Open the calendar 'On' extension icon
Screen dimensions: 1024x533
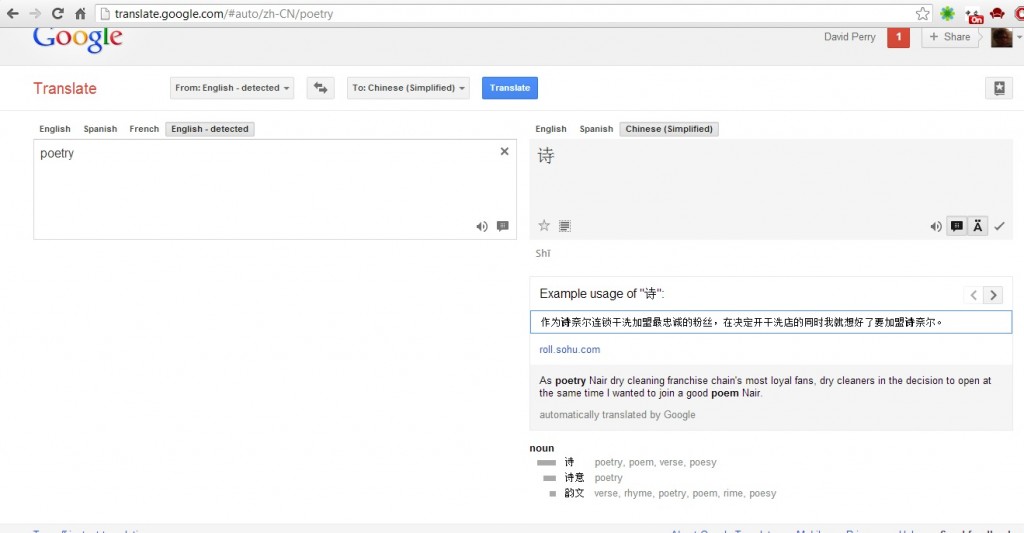974,14
